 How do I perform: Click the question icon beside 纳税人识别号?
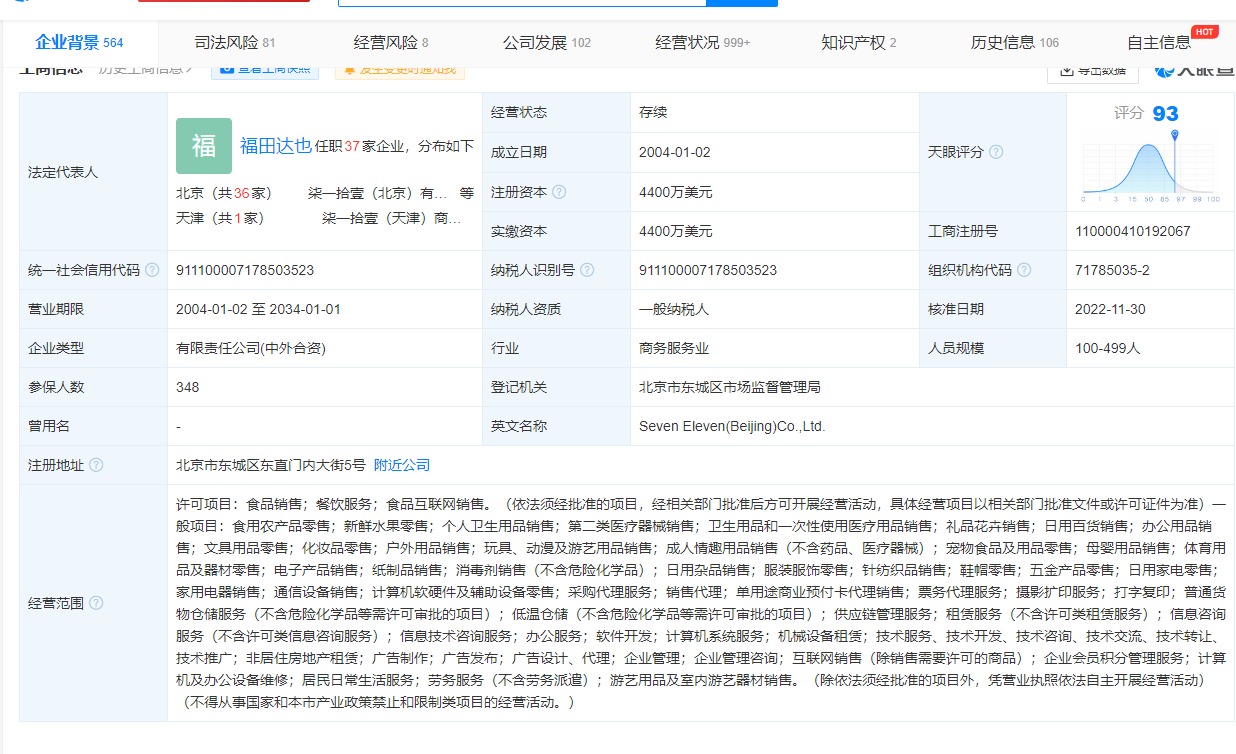pyautogui.click(x=587, y=270)
